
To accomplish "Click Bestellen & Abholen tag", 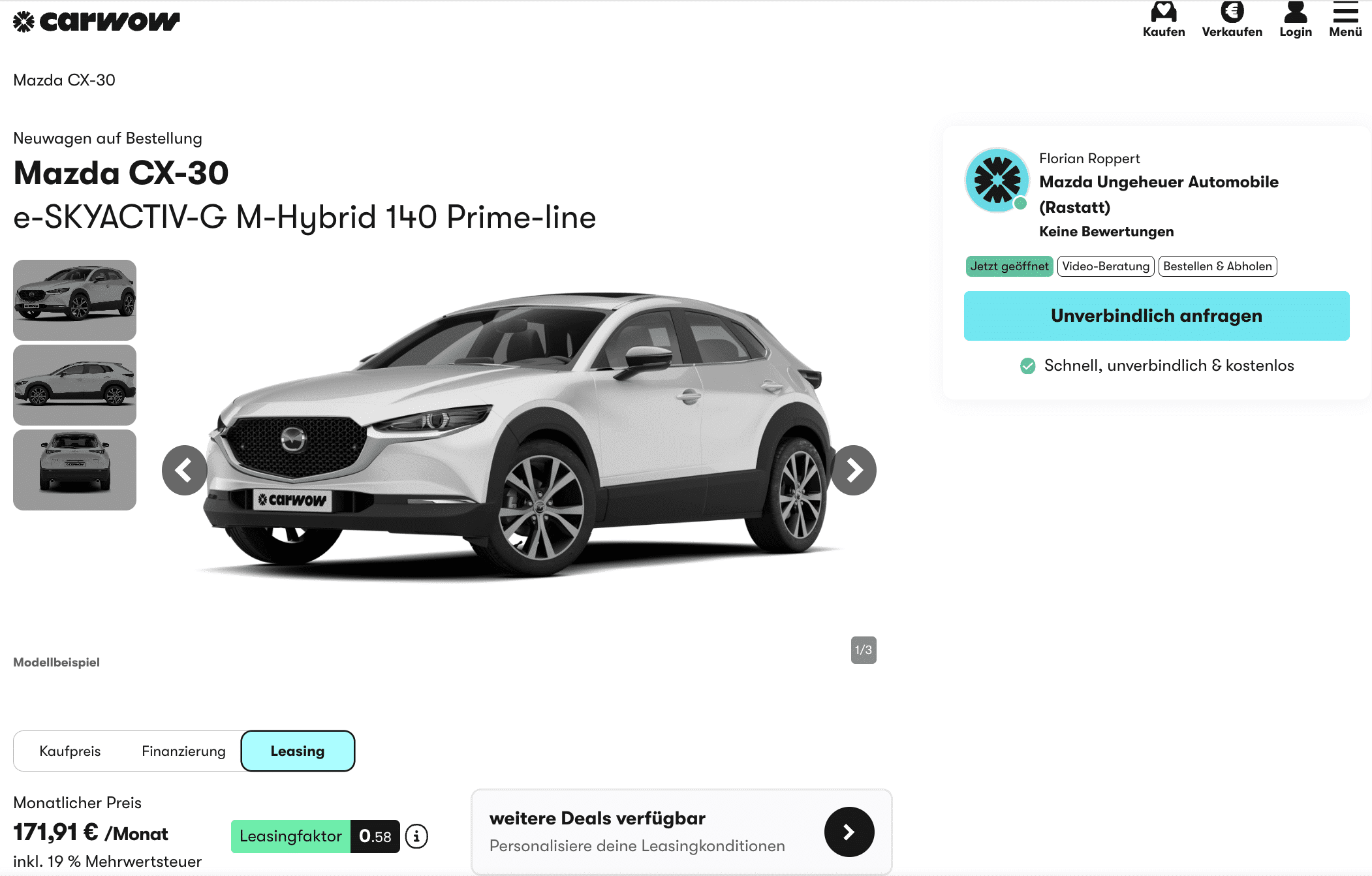I will coord(1217,266).
